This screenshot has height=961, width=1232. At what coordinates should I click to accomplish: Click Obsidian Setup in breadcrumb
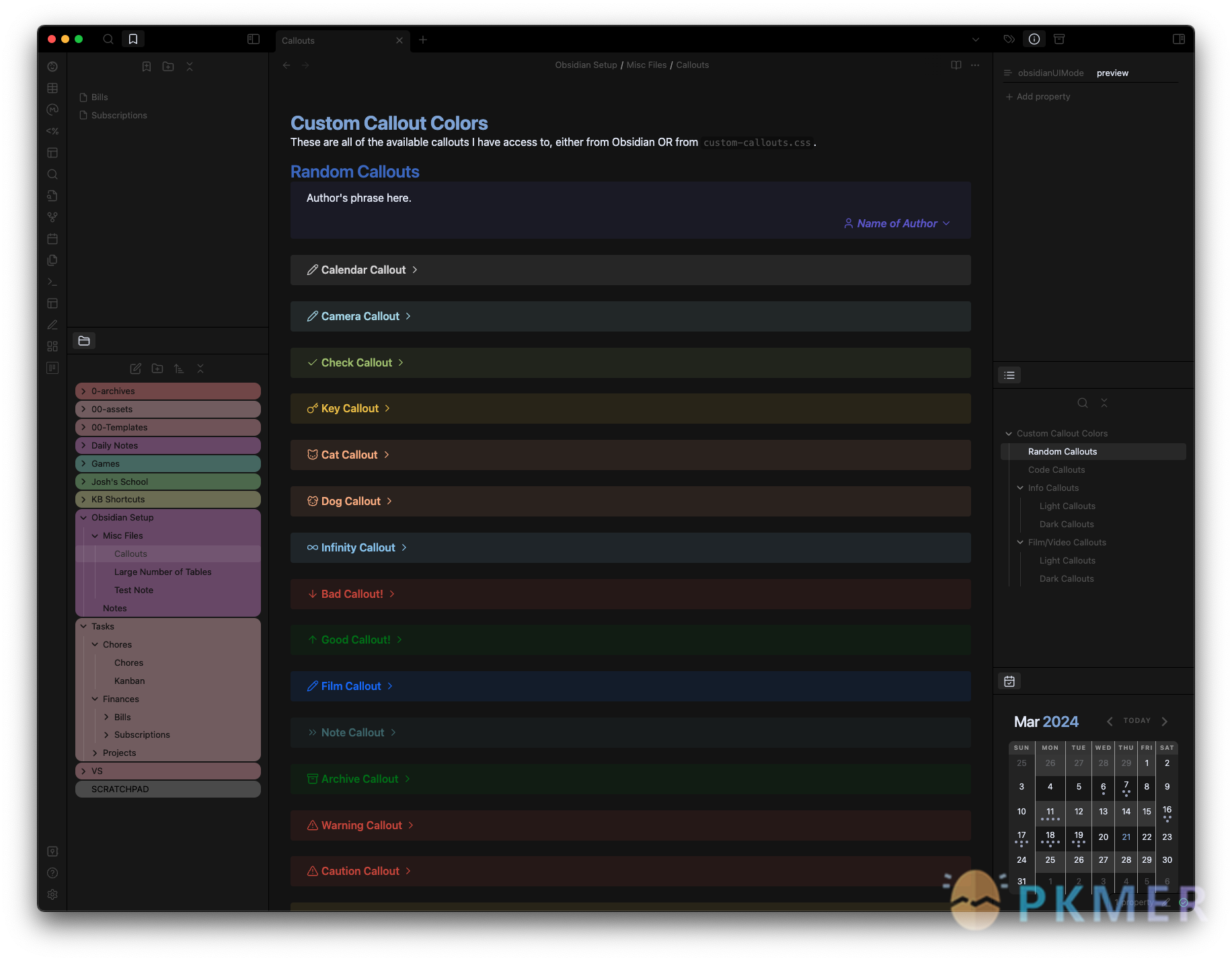point(586,65)
